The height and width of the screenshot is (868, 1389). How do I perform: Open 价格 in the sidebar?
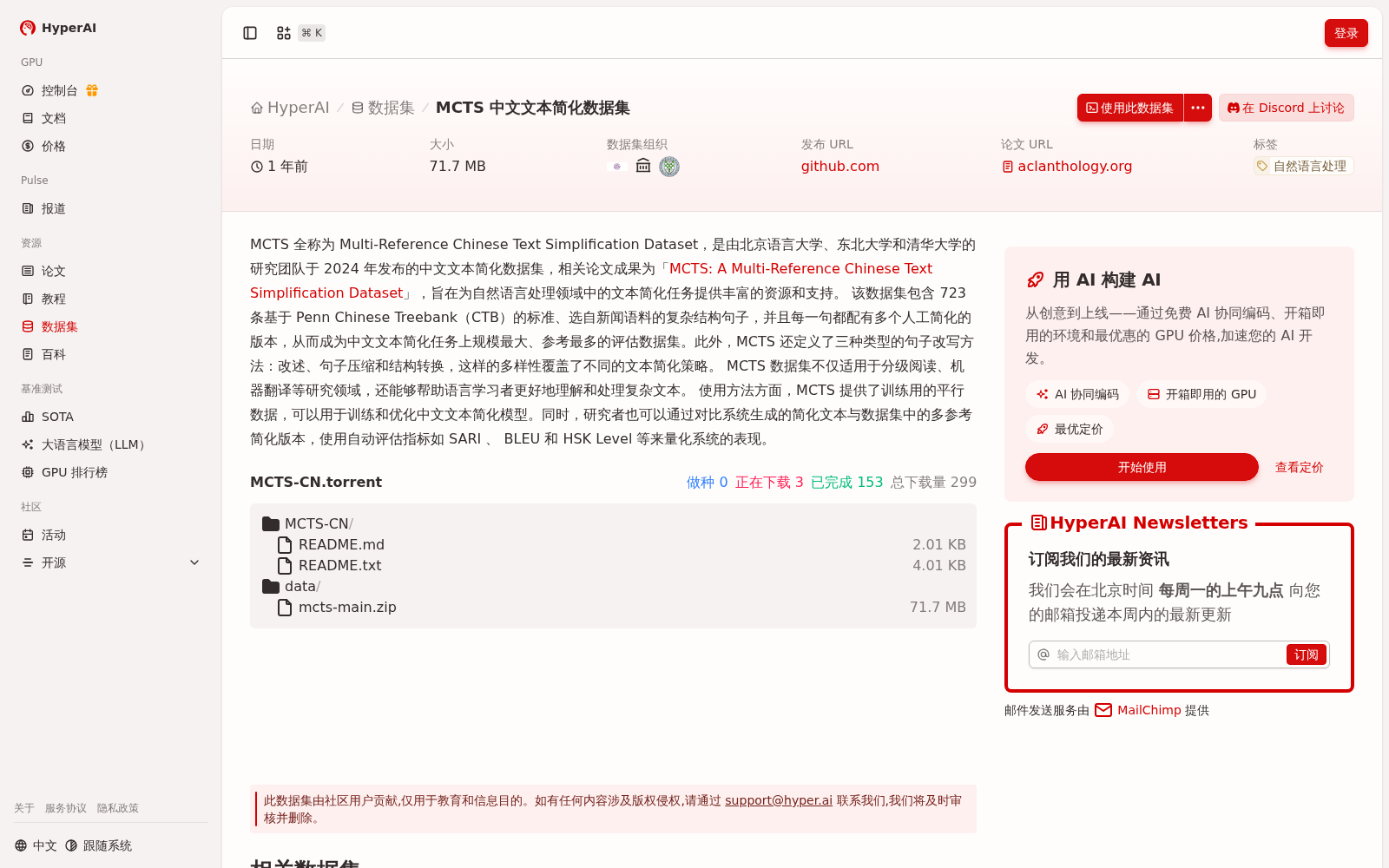pos(43,146)
